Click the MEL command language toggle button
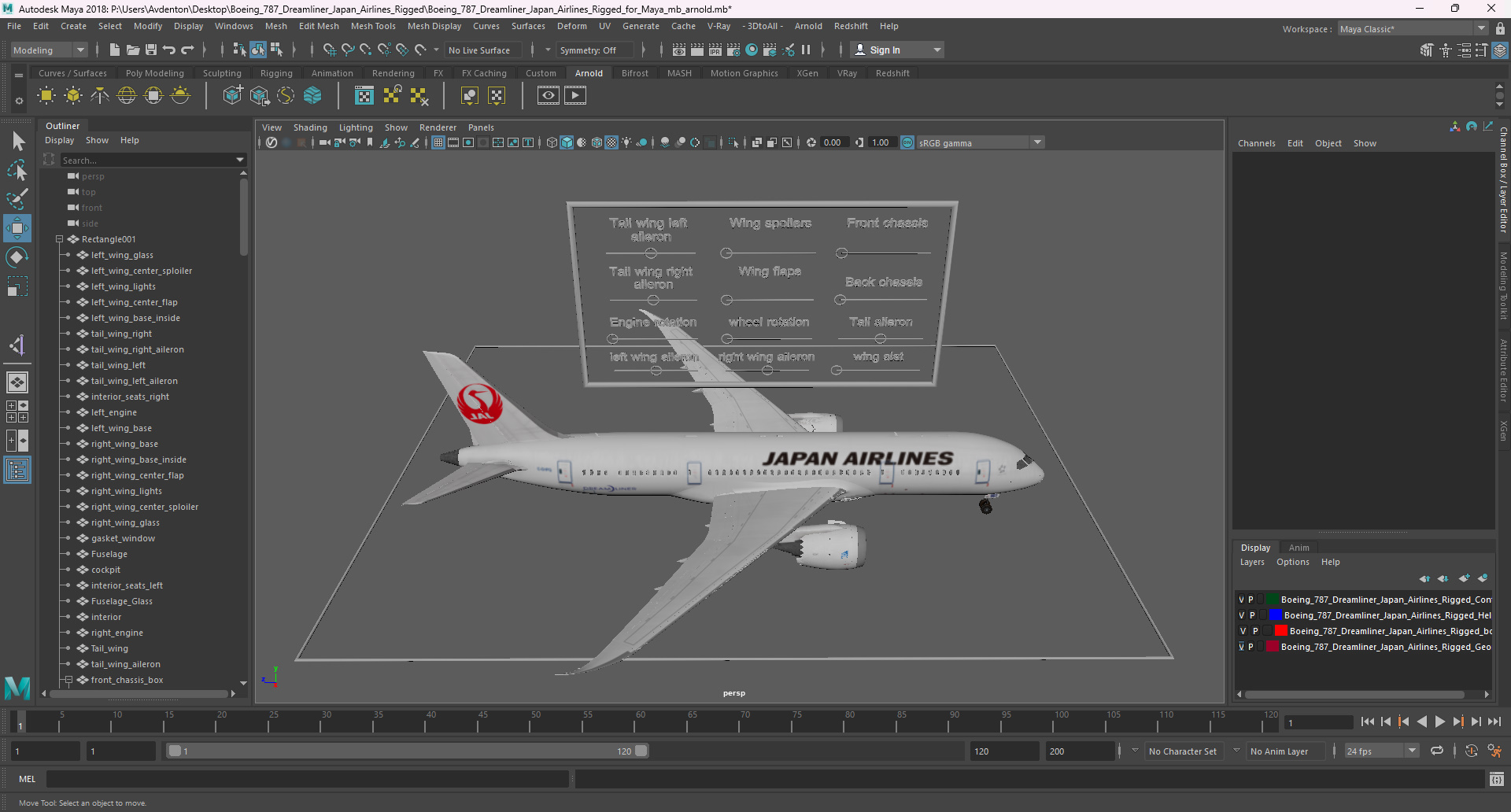This screenshot has width=1511, height=812. coord(28,779)
